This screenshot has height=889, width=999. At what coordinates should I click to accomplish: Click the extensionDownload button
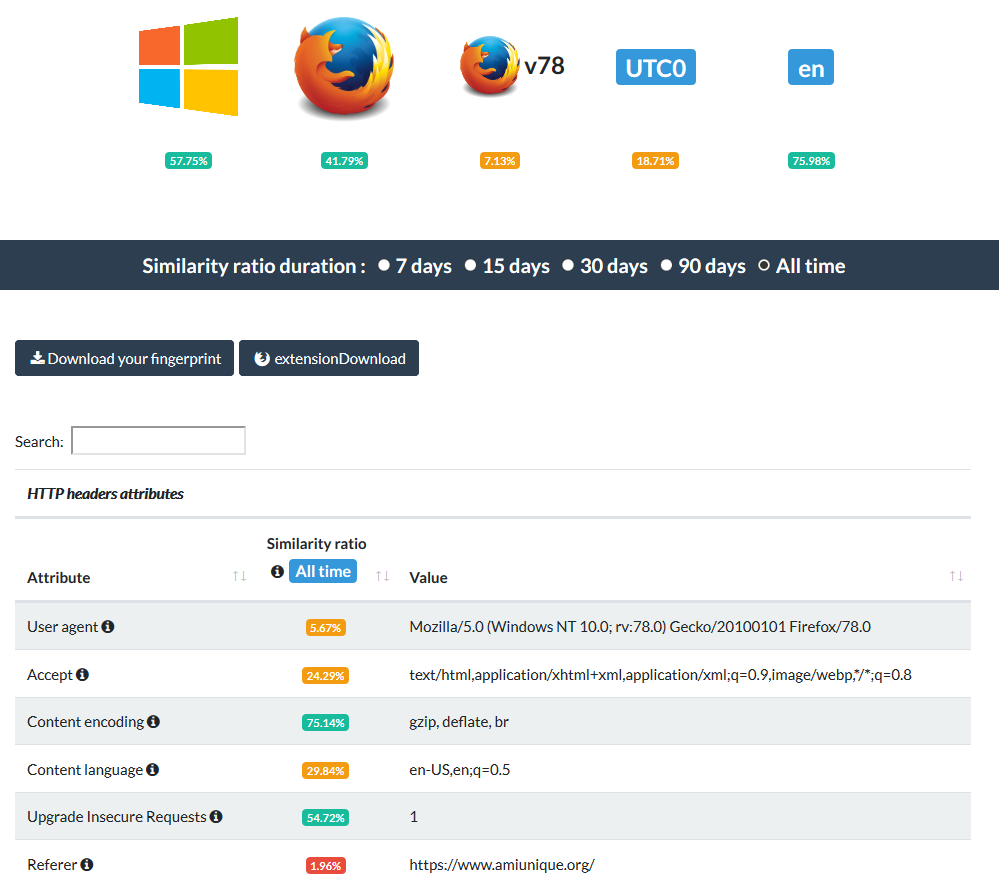pos(329,358)
